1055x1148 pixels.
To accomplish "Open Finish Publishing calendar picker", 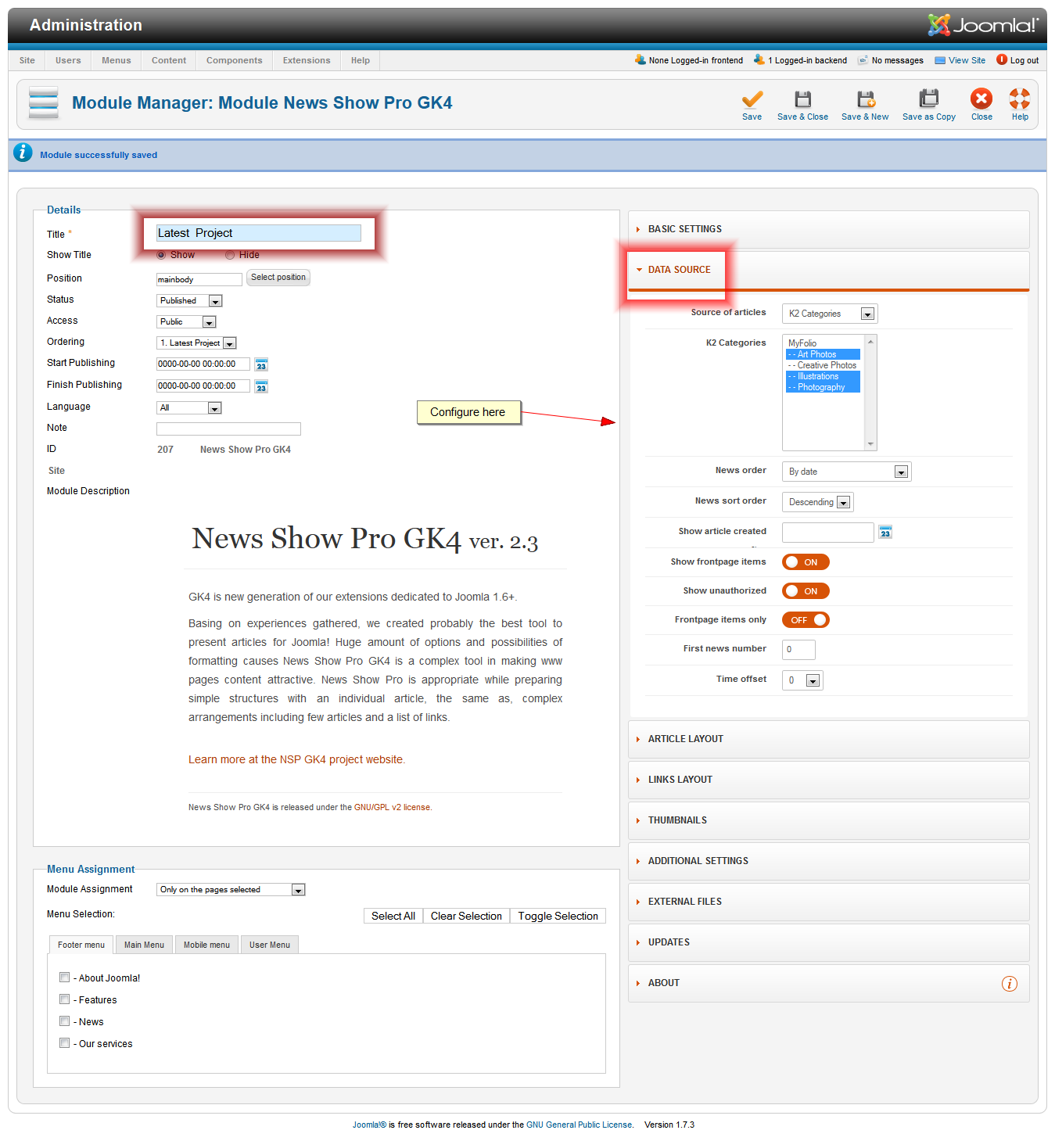I will coord(261,386).
